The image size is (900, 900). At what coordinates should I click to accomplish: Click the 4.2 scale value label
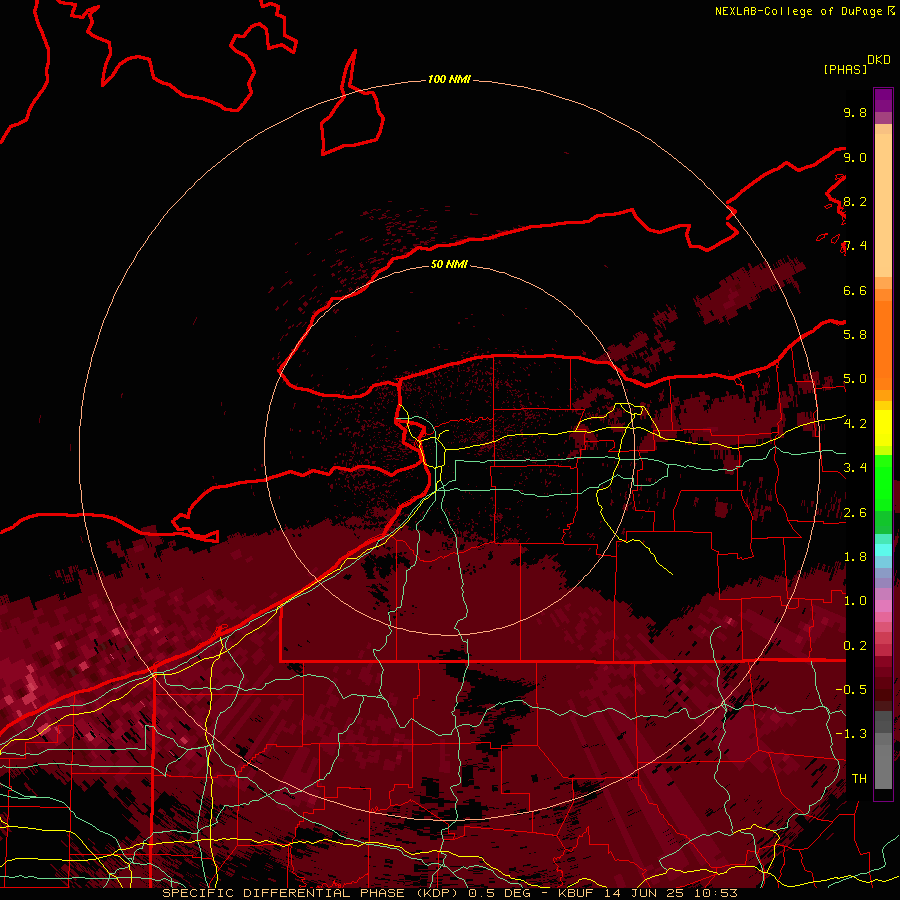(855, 424)
